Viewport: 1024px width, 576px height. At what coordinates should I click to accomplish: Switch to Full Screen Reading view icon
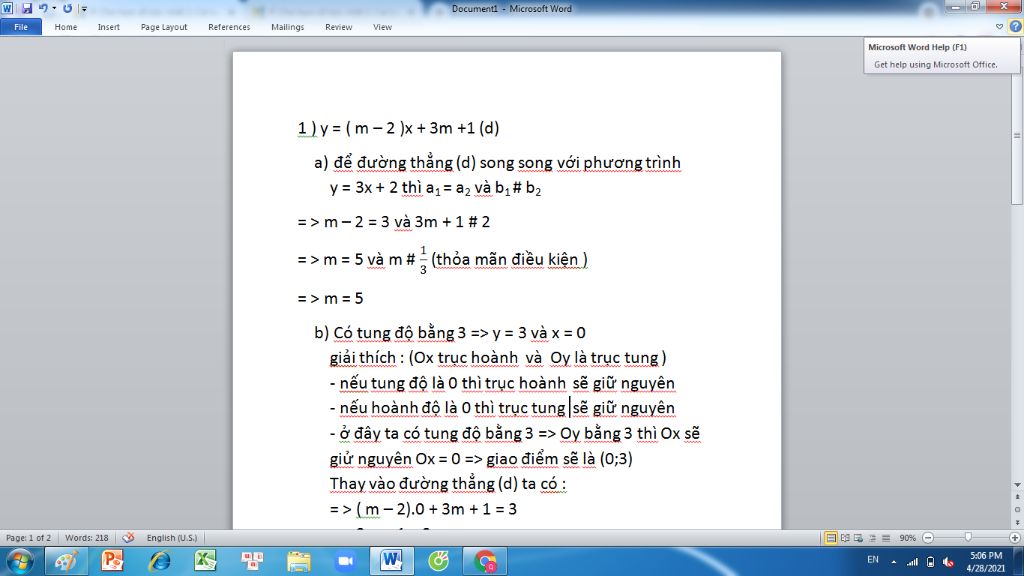pos(845,538)
